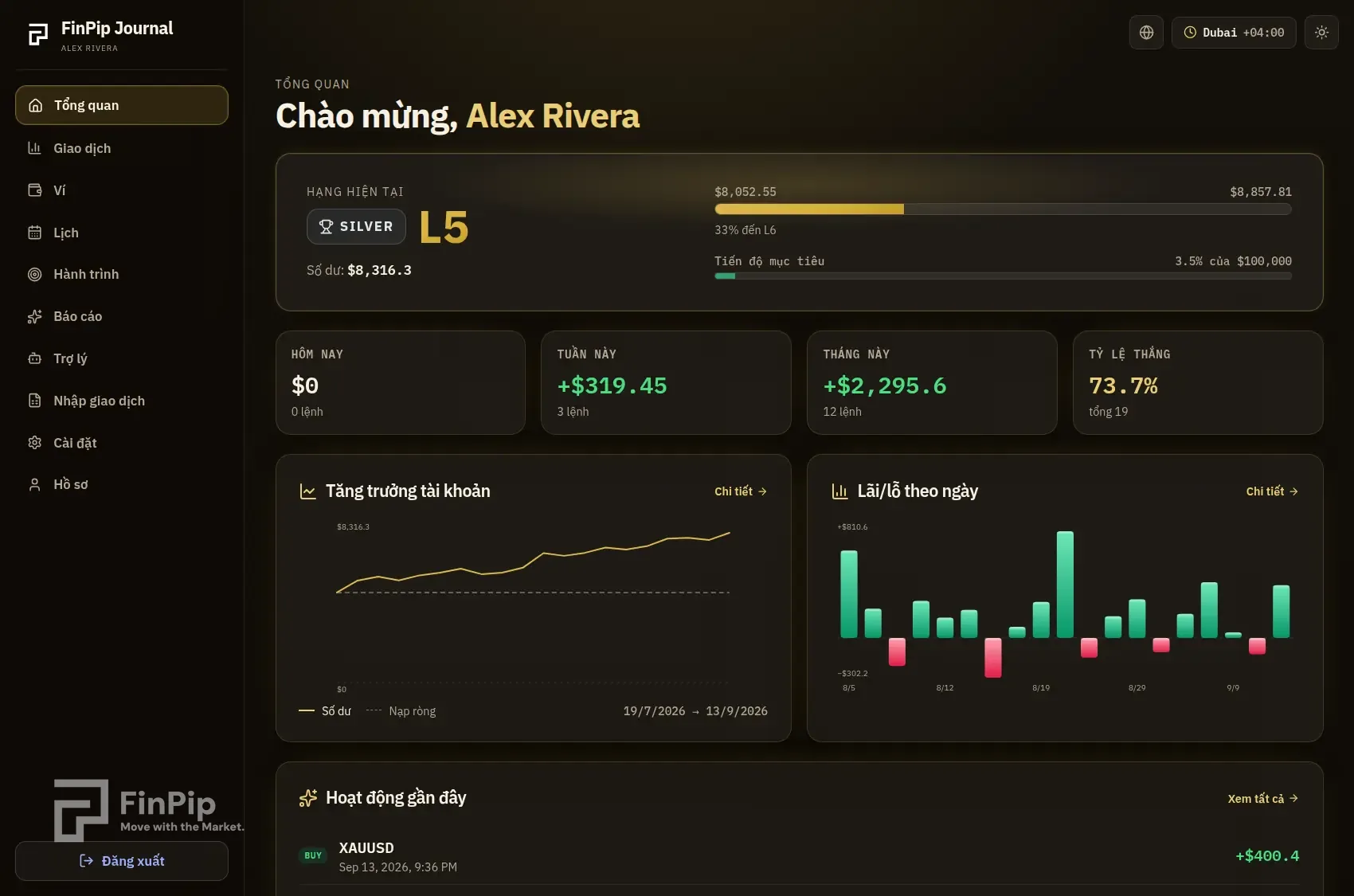Image resolution: width=1354 pixels, height=896 pixels.
Task: Click the Đăng xuất logout button
Action: [x=122, y=861]
